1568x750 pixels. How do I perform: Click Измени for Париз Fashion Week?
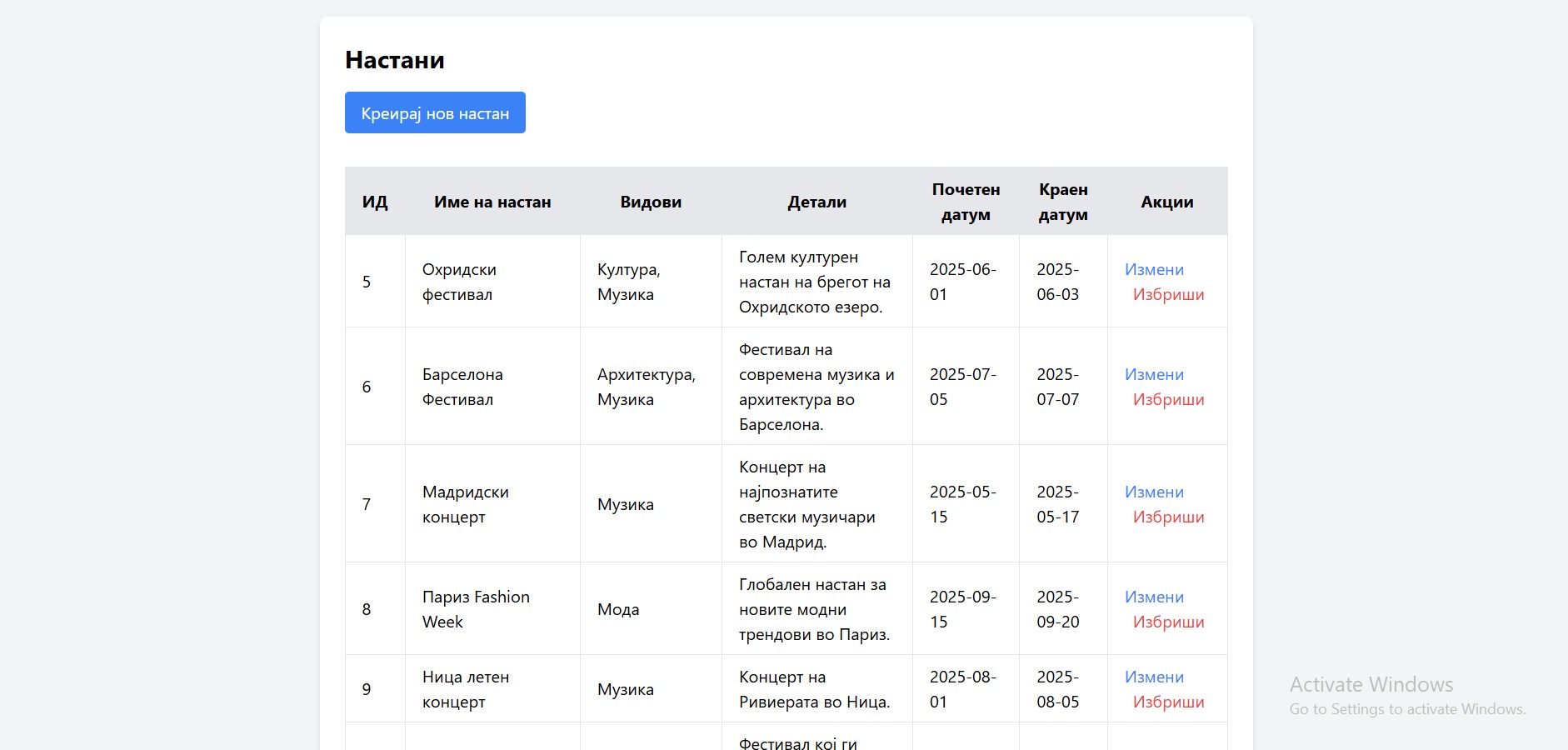[1154, 597]
